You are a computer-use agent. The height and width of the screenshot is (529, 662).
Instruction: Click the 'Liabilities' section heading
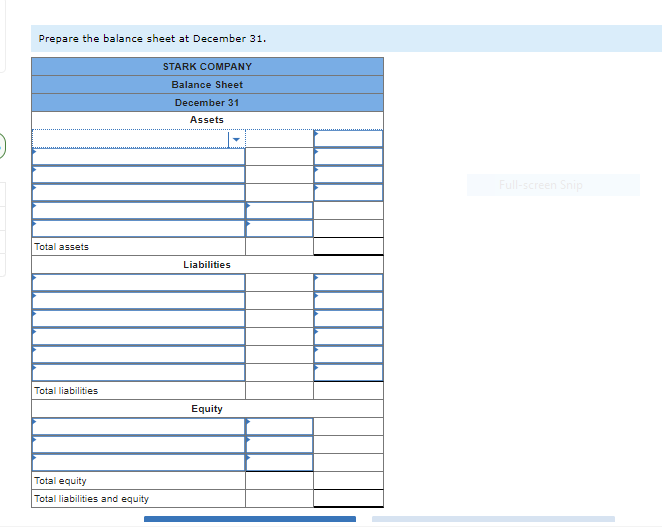207,265
